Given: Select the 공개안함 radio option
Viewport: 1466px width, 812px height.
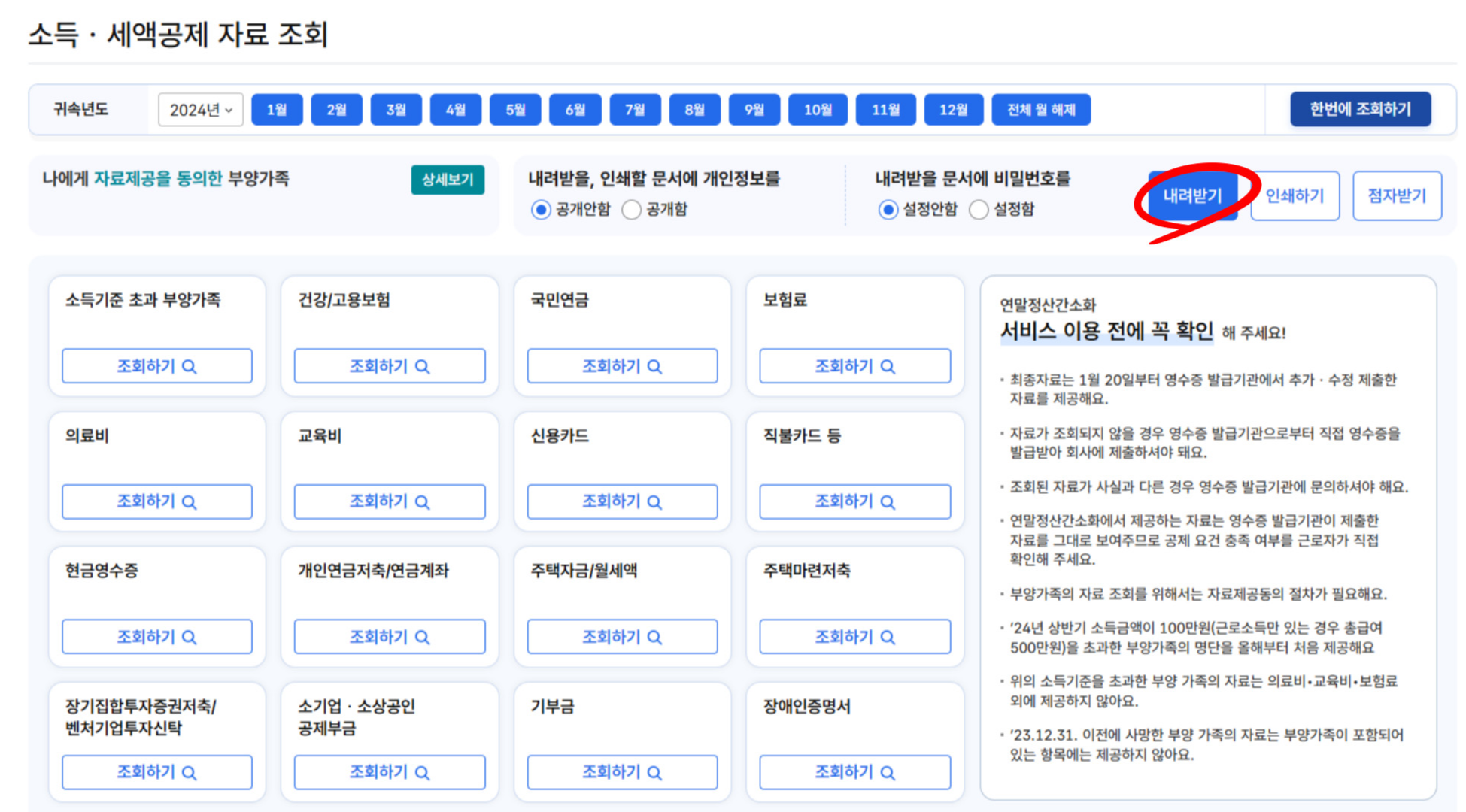Looking at the screenshot, I should click(x=541, y=210).
